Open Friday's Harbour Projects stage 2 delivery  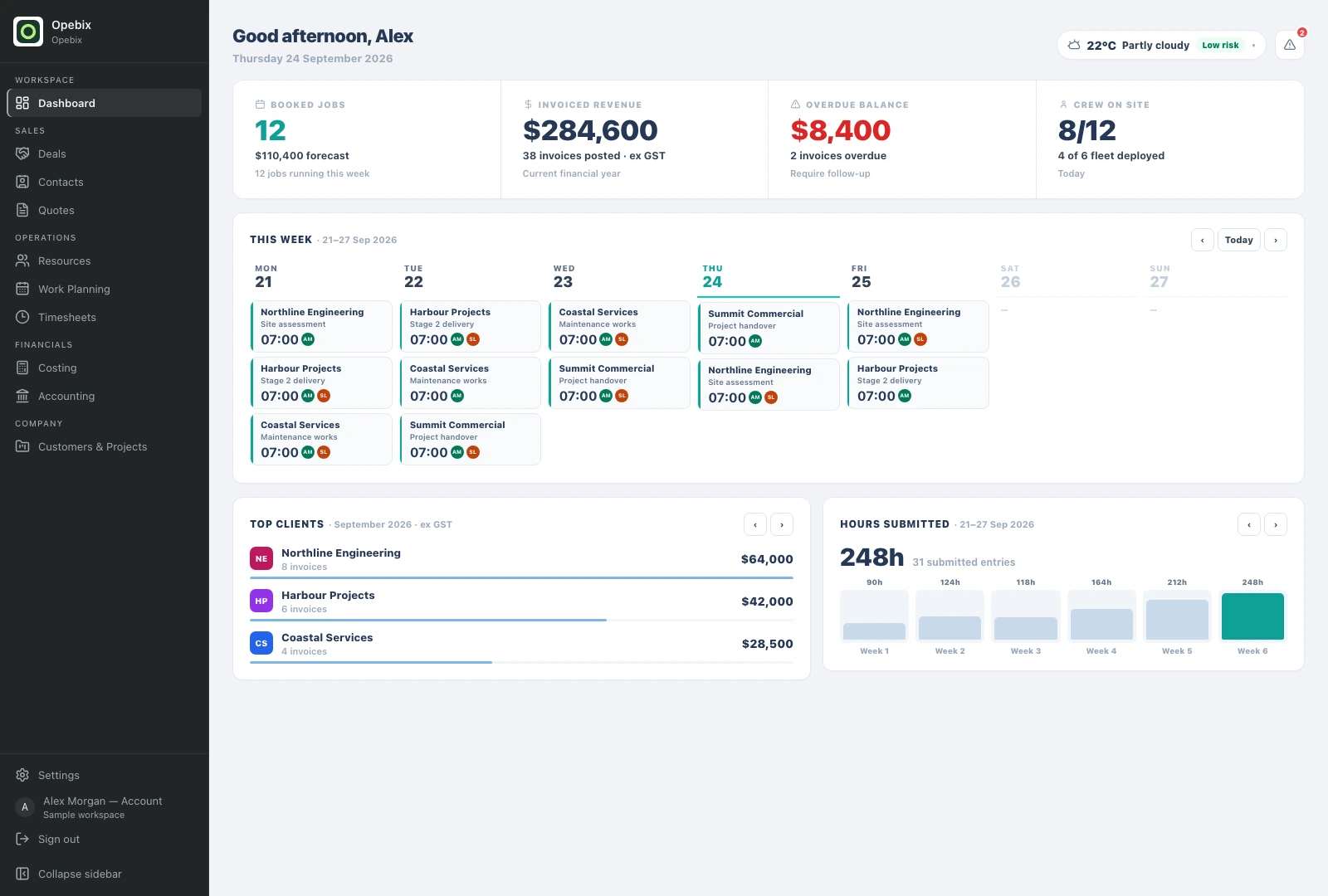click(x=918, y=382)
